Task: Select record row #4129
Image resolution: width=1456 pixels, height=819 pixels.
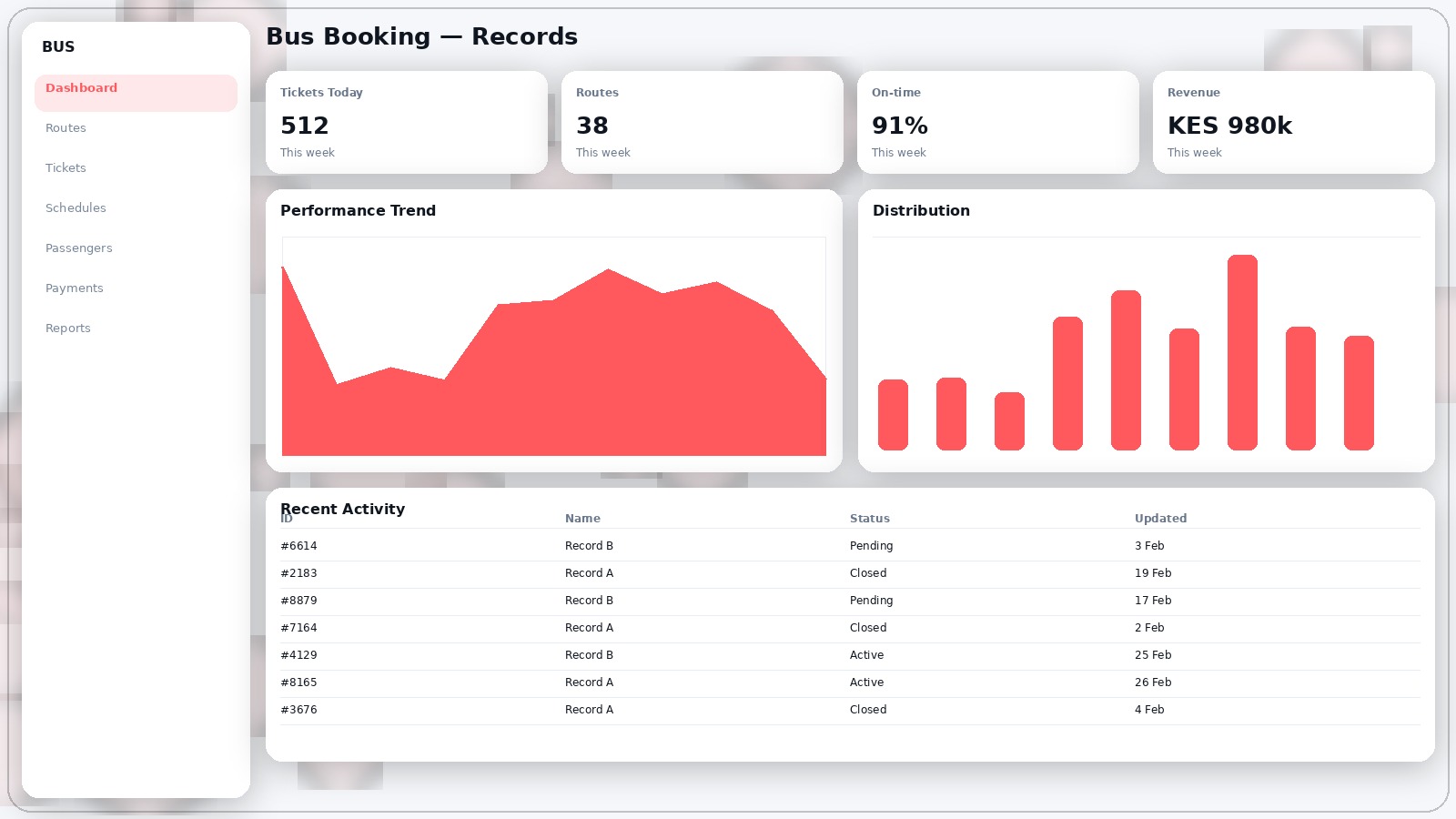Action: (849, 655)
